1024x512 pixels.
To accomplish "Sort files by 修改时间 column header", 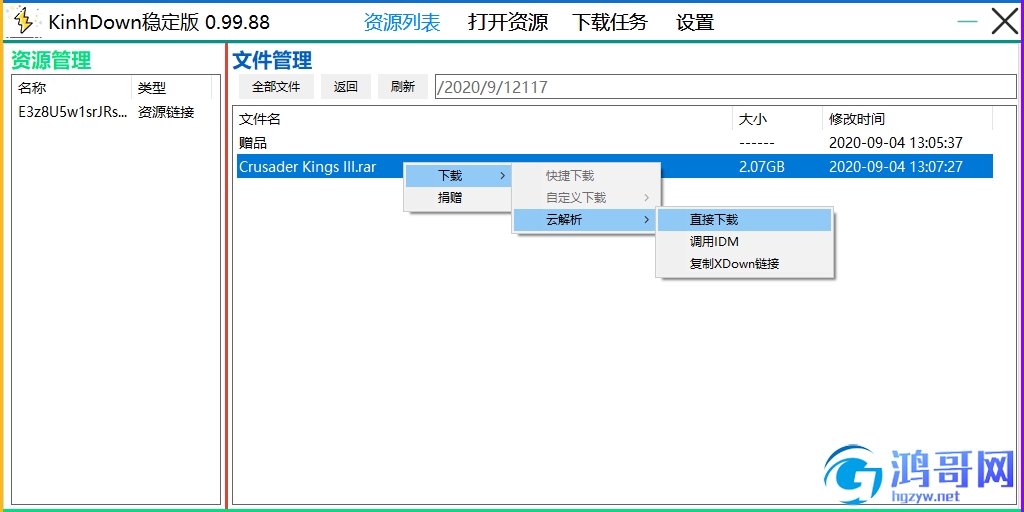I will tap(907, 120).
